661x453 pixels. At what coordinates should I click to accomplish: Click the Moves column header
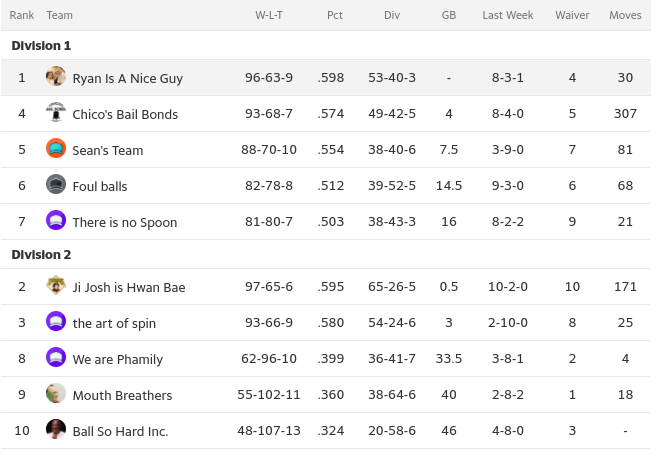pyautogui.click(x=625, y=15)
